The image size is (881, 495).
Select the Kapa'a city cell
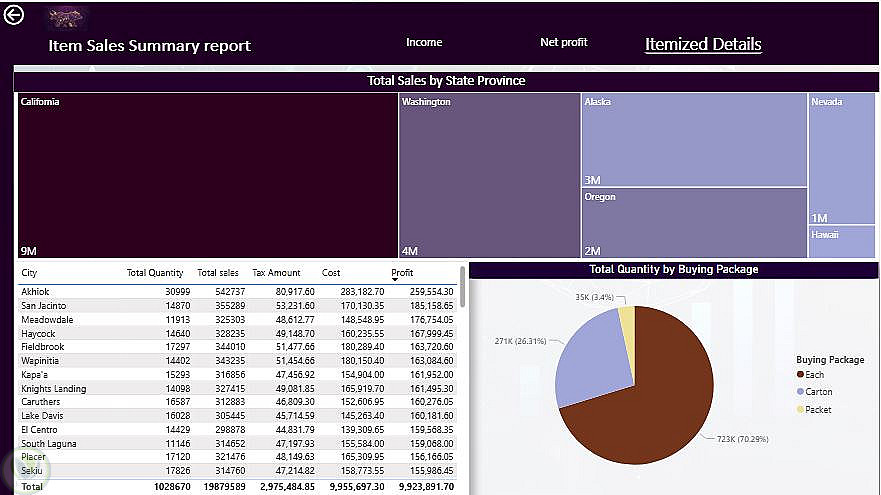[34, 374]
